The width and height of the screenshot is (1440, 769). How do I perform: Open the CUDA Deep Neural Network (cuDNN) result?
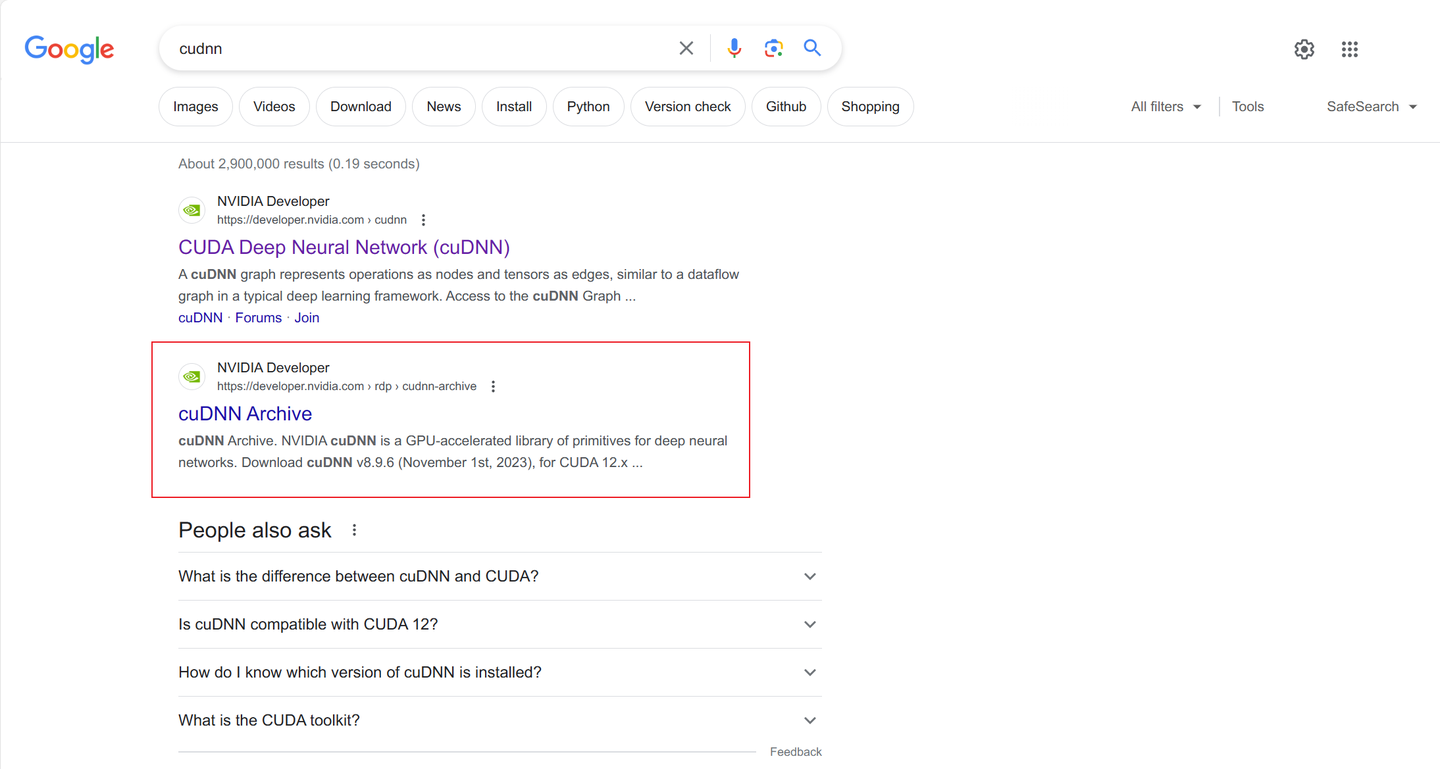[344, 247]
